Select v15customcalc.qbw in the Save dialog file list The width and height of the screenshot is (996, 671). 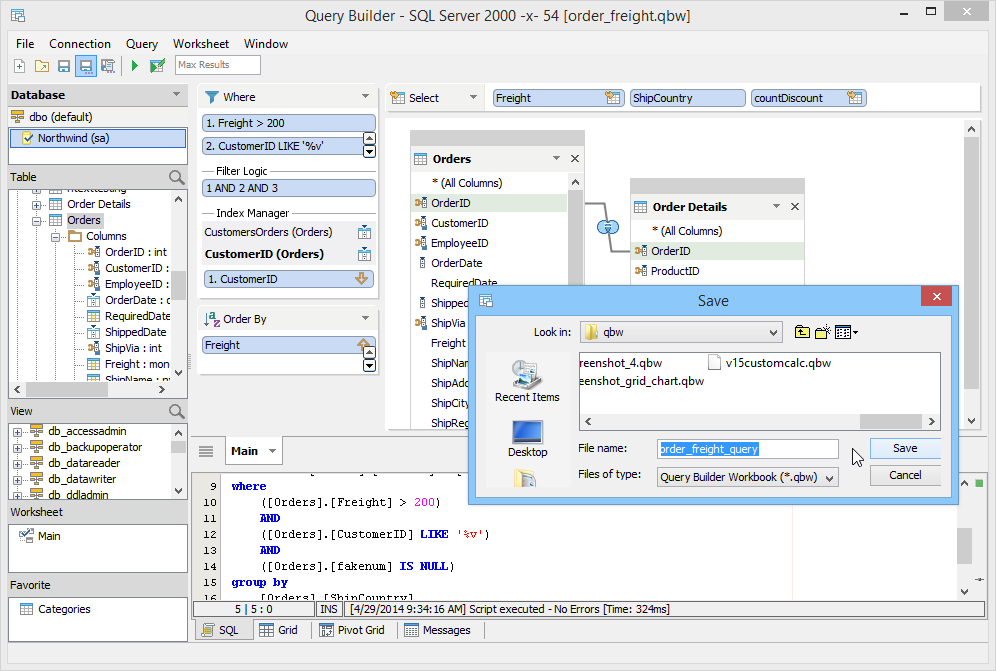(770, 363)
